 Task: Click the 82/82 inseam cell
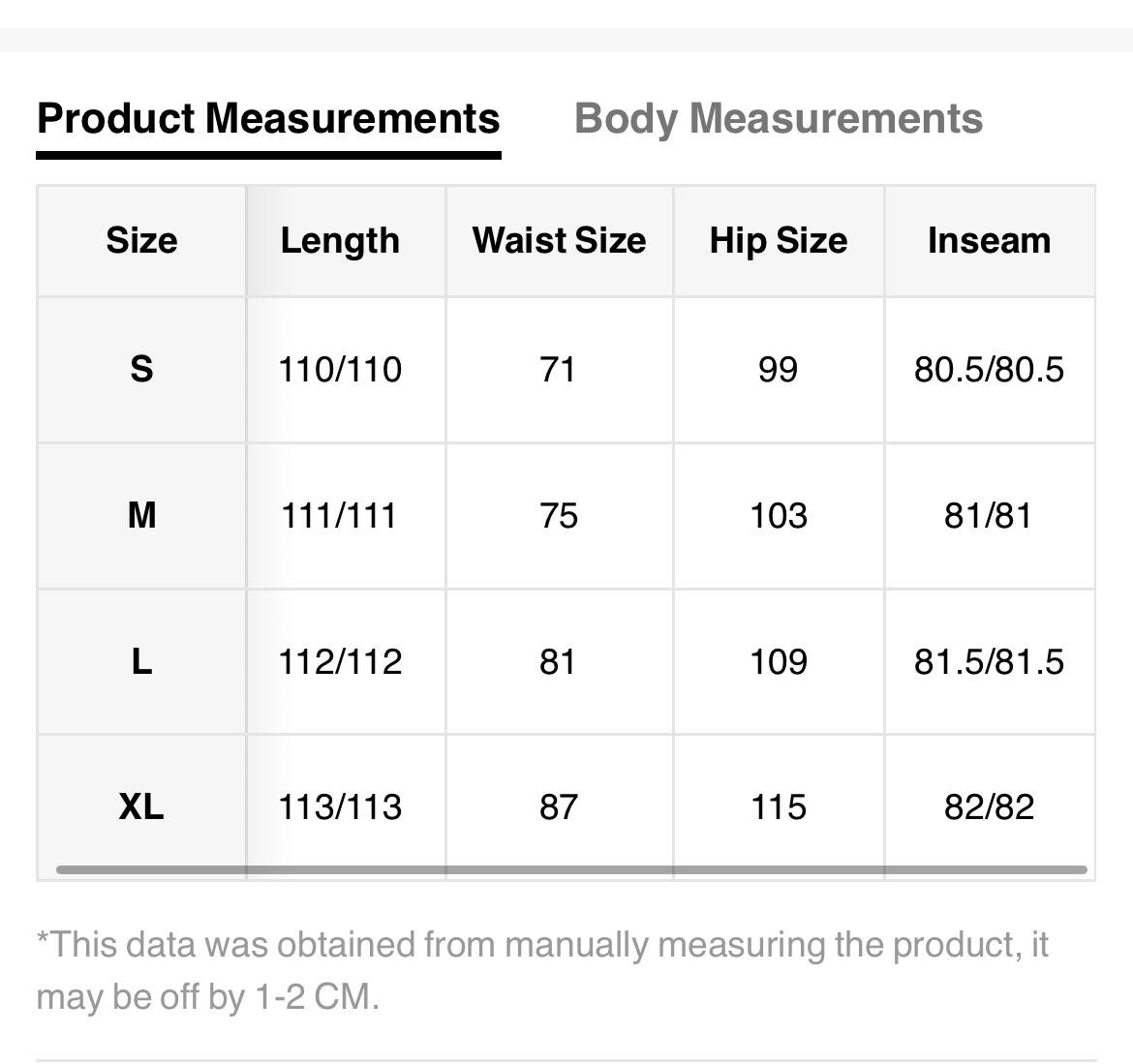click(989, 806)
